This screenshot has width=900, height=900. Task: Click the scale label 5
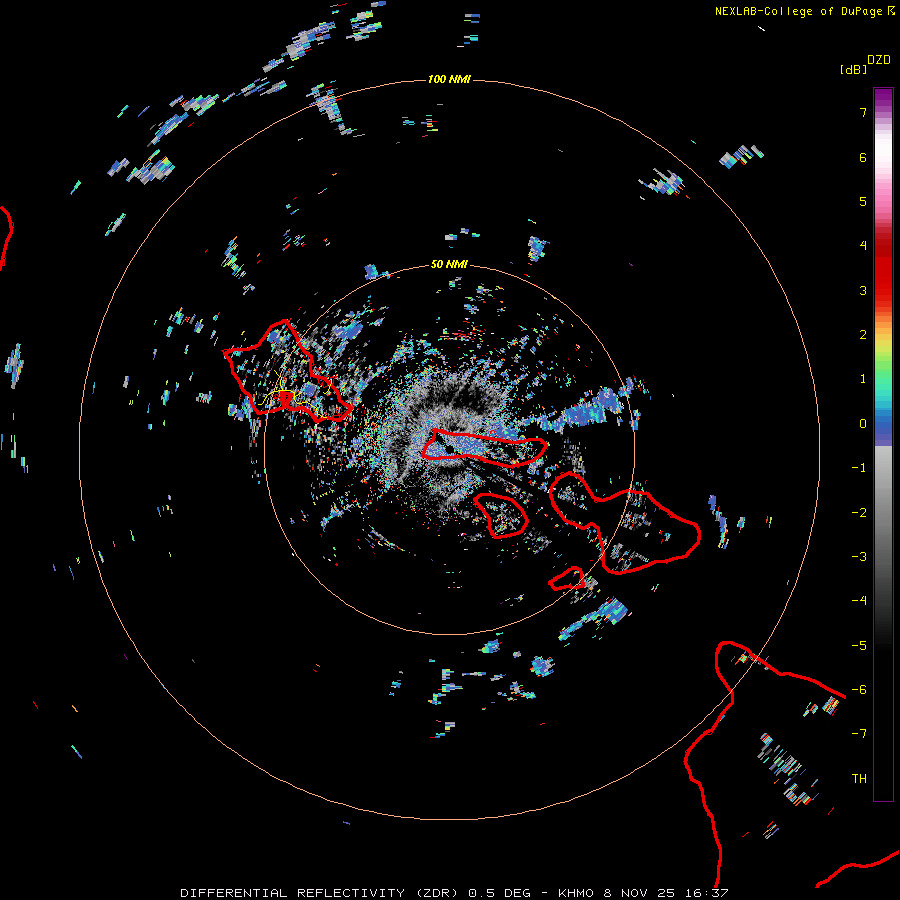tap(863, 201)
